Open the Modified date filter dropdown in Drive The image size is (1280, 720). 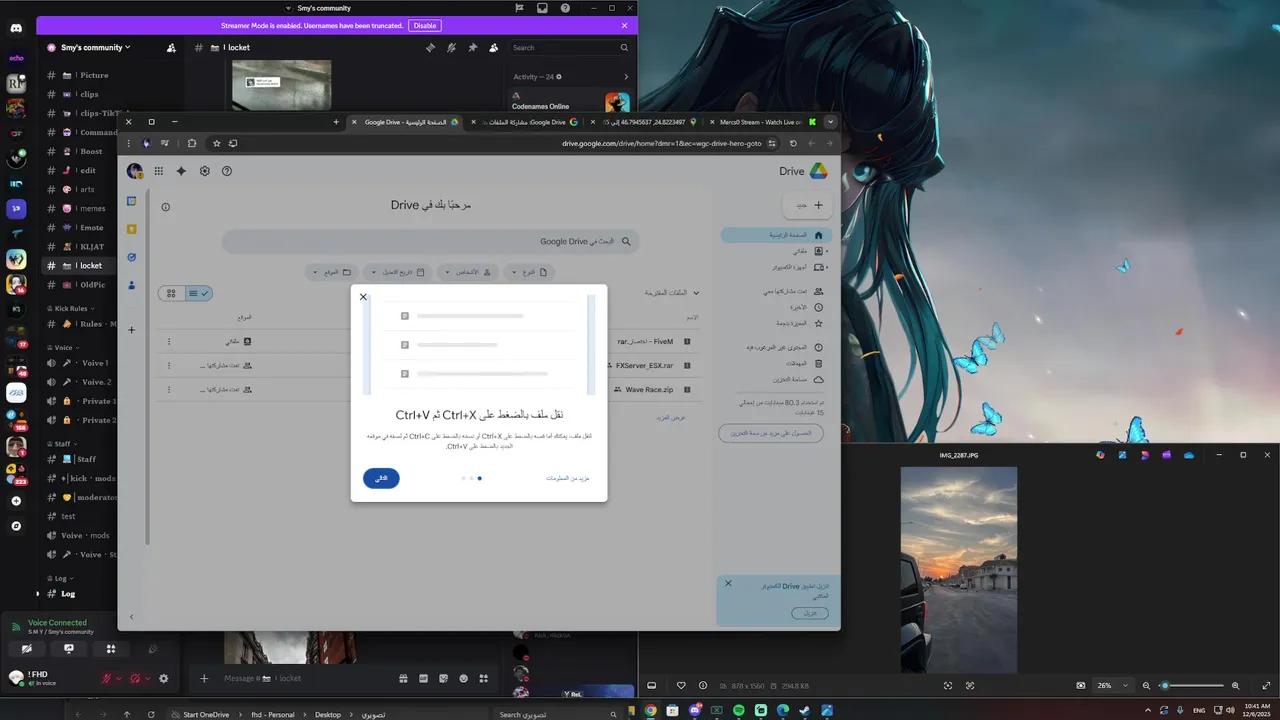398,272
